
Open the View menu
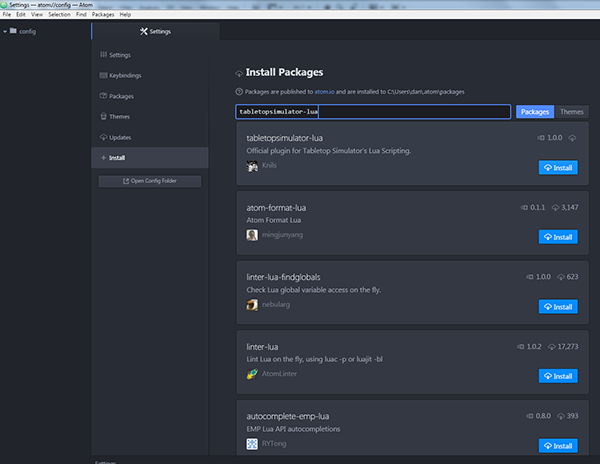coord(37,15)
